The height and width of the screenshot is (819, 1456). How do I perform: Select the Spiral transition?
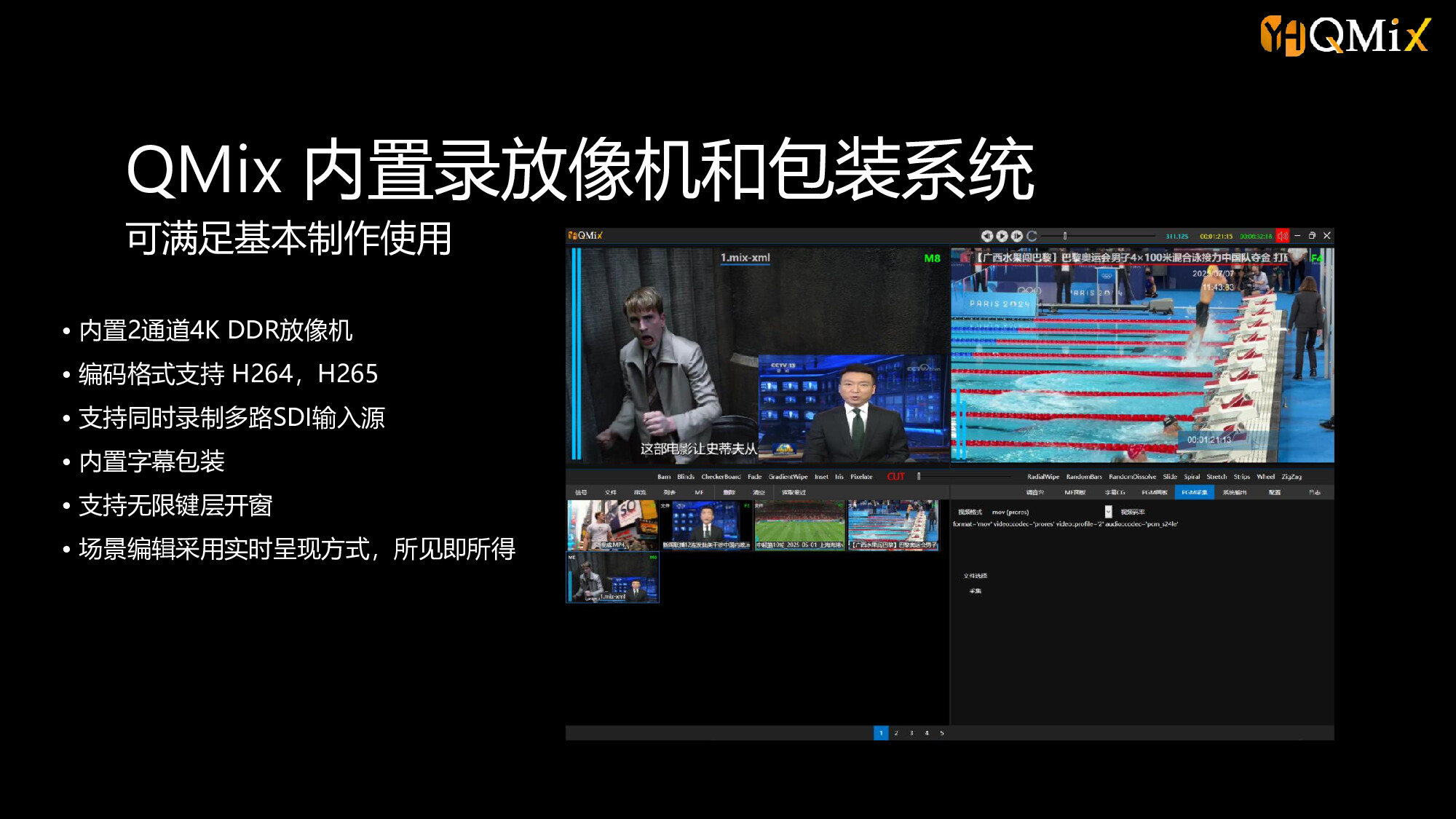point(1192,477)
